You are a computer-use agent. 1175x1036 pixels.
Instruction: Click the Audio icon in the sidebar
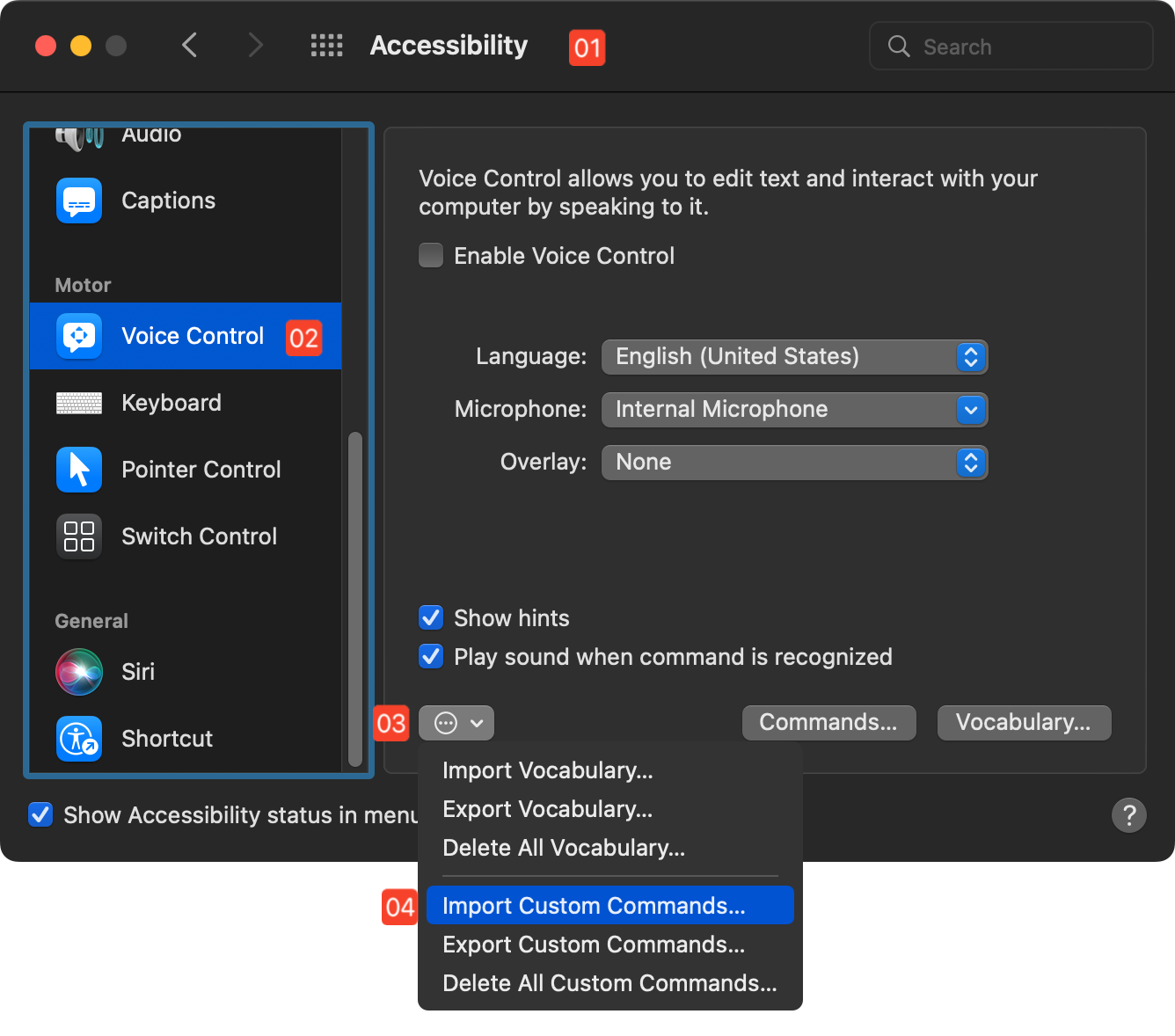click(x=78, y=136)
